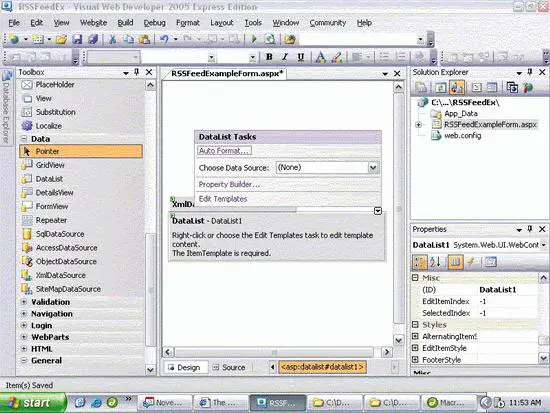Click the Property Builder link
Screen dimensions: 550x413
229,185
